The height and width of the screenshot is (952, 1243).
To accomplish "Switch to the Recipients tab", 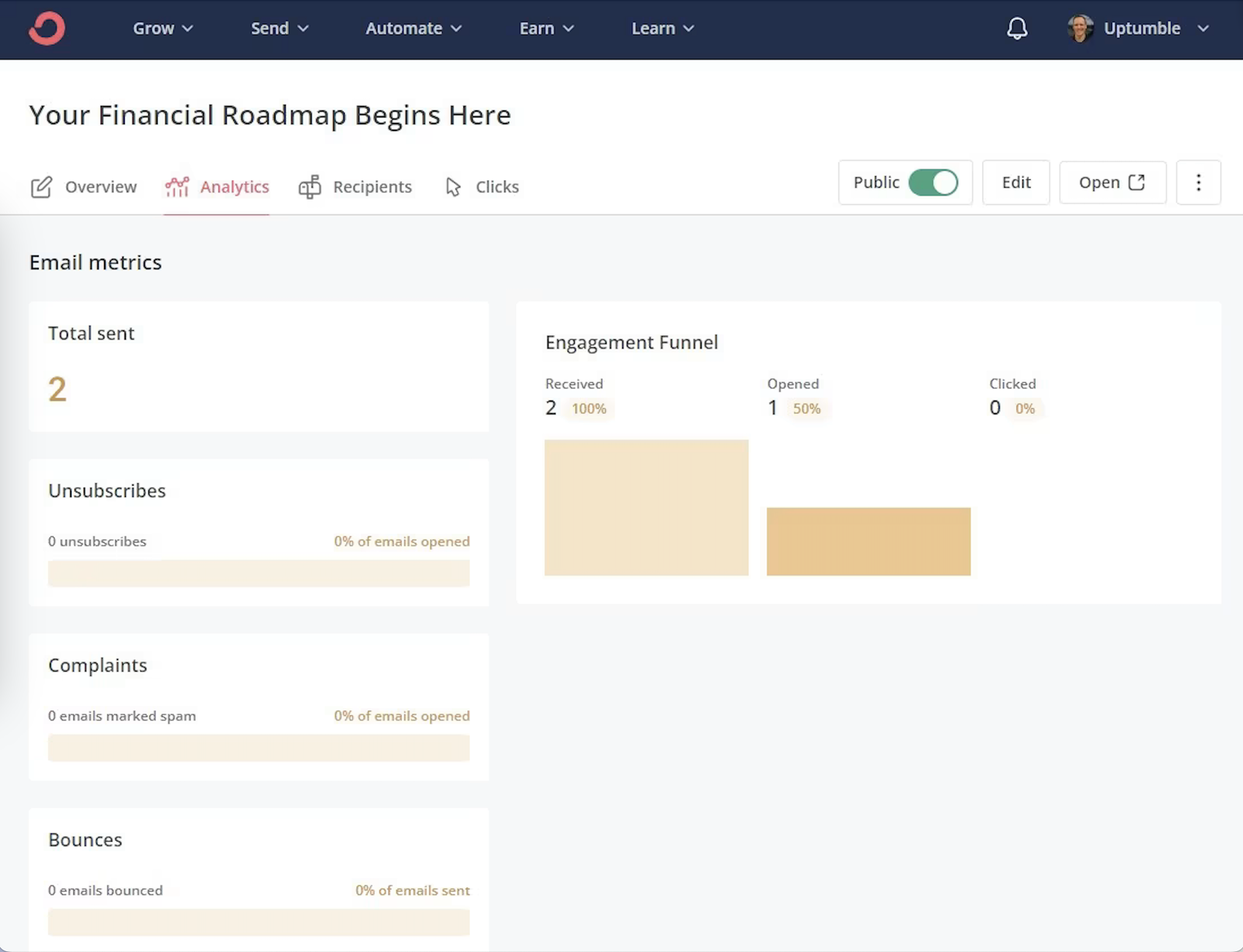I will [372, 187].
